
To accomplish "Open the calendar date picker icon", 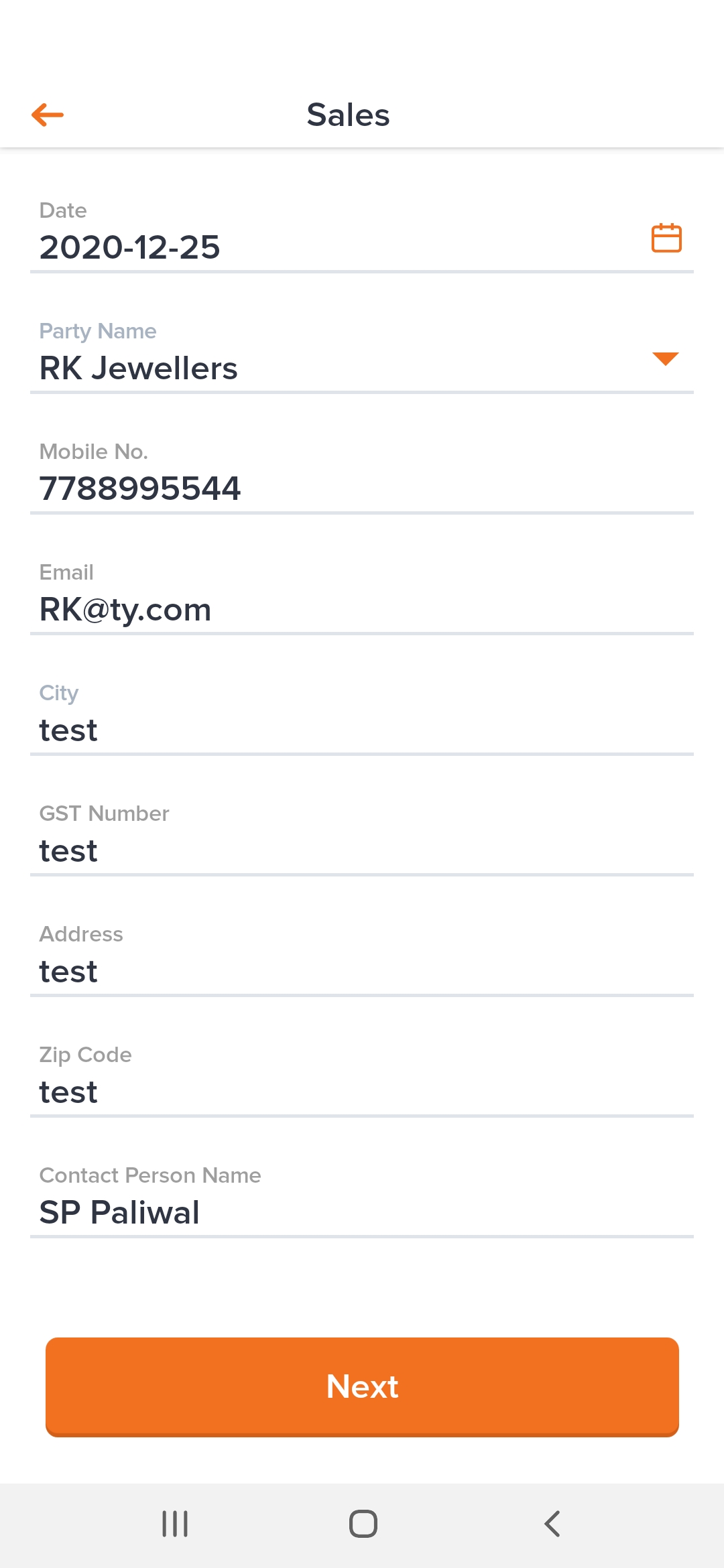I will click(666, 238).
